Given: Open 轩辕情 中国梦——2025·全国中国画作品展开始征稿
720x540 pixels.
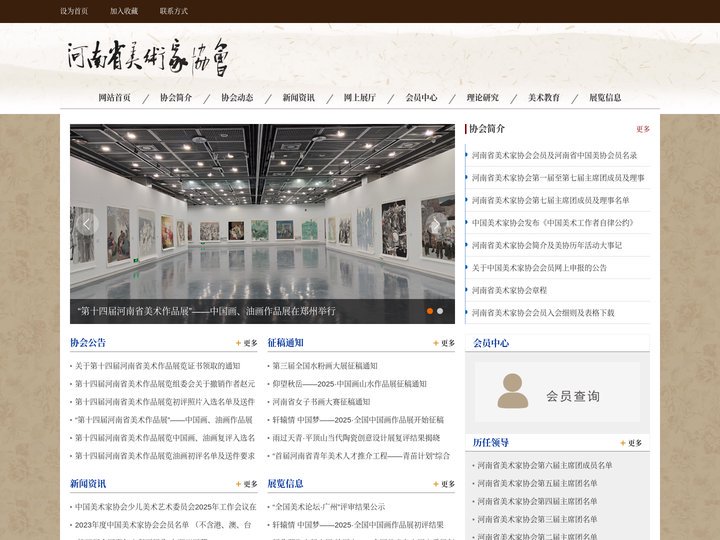Looking at the screenshot, I should [358, 420].
